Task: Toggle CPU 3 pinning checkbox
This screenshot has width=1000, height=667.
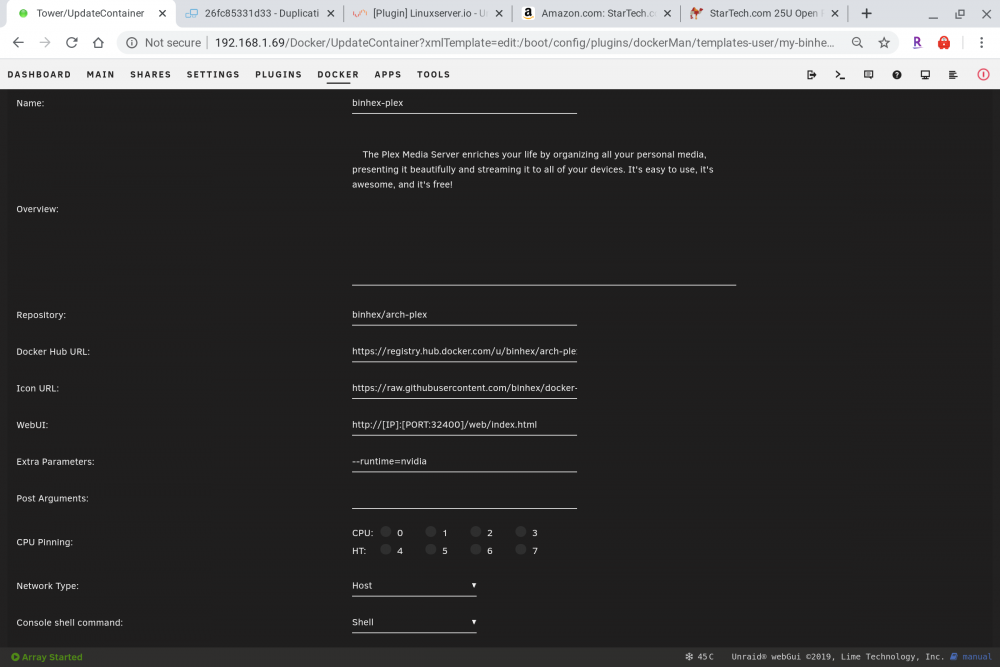Action: [520, 531]
